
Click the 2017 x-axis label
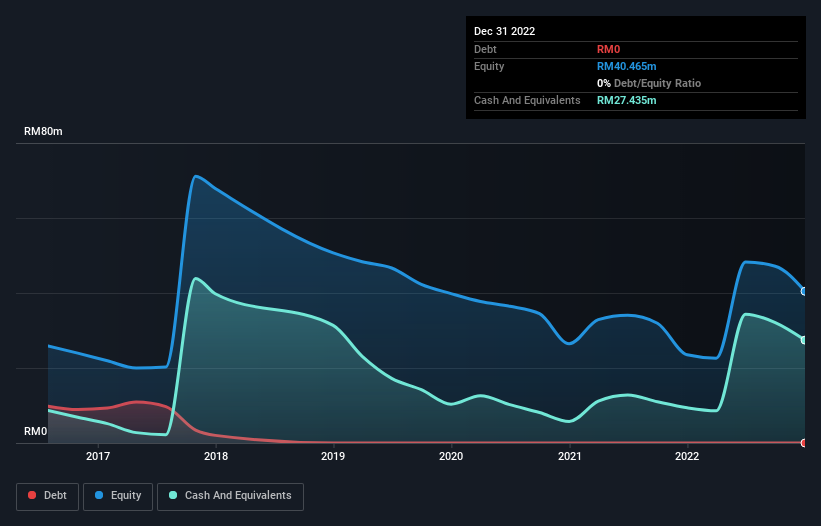(98, 456)
